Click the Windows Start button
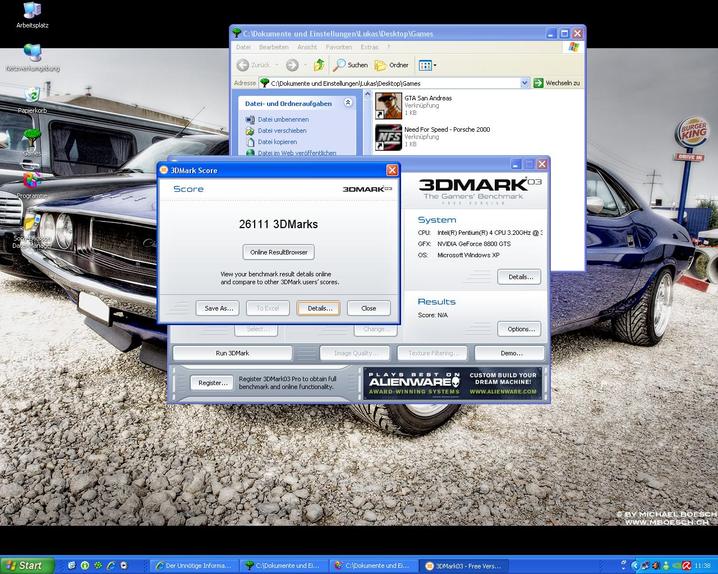The width and height of the screenshot is (718, 574). tap(24, 565)
